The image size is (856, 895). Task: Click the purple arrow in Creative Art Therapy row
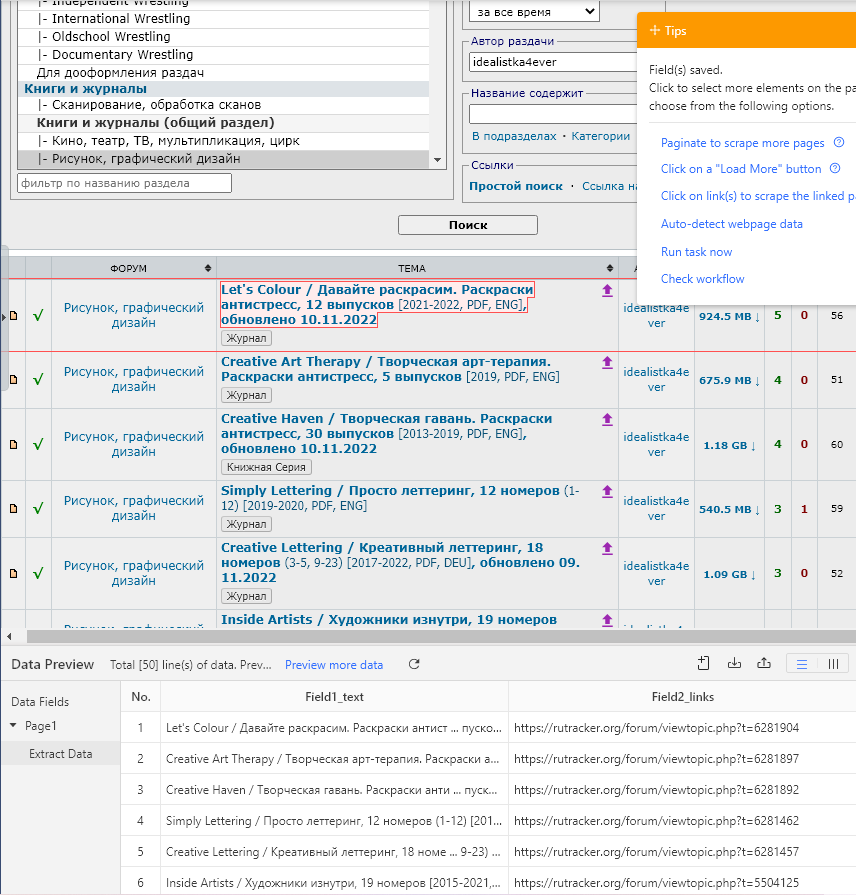[607, 362]
